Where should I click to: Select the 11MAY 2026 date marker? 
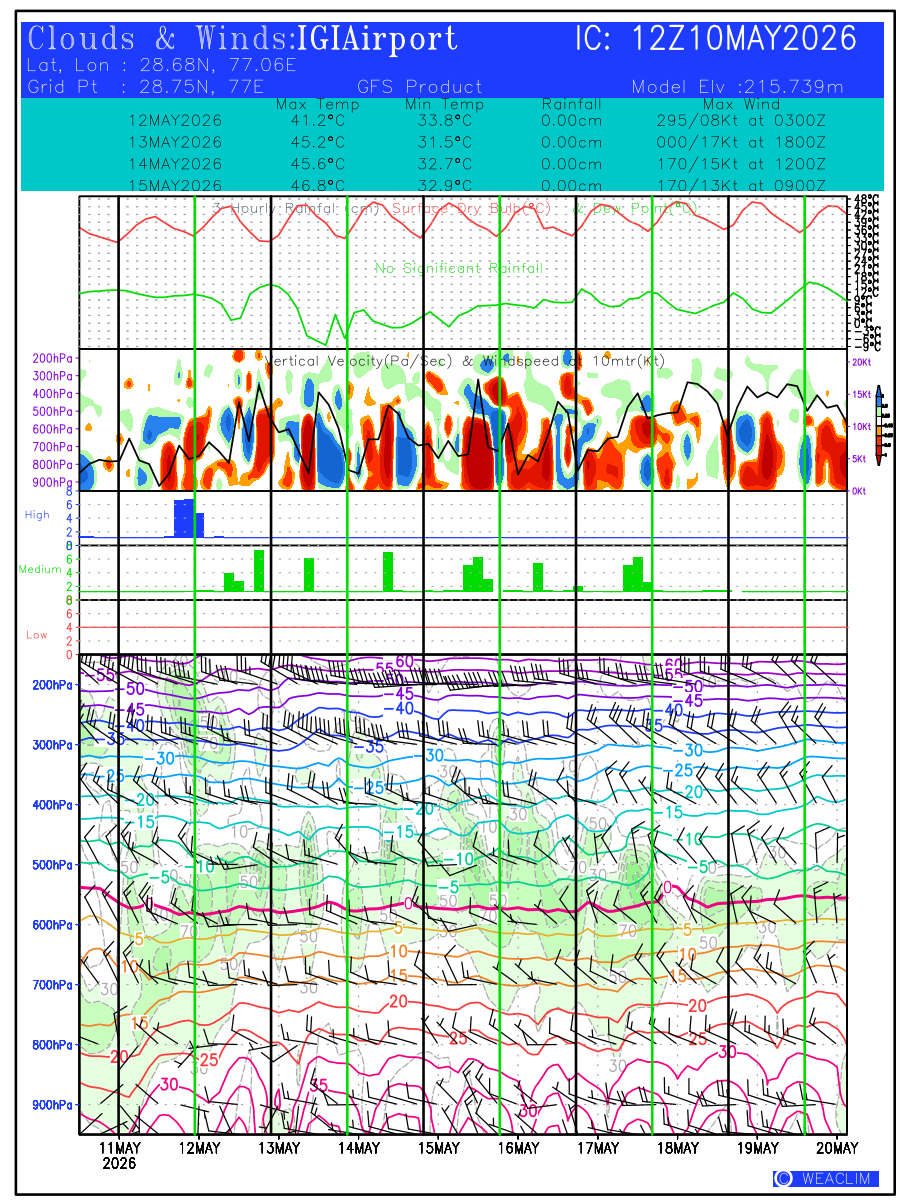click(x=120, y=1155)
